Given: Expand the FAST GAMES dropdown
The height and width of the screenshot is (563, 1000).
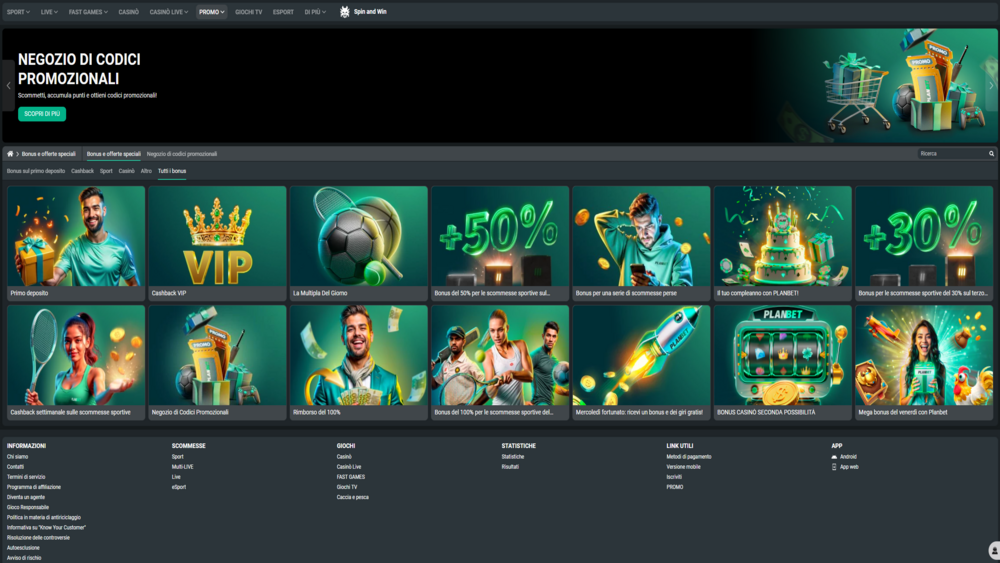Looking at the screenshot, I should coord(88,12).
